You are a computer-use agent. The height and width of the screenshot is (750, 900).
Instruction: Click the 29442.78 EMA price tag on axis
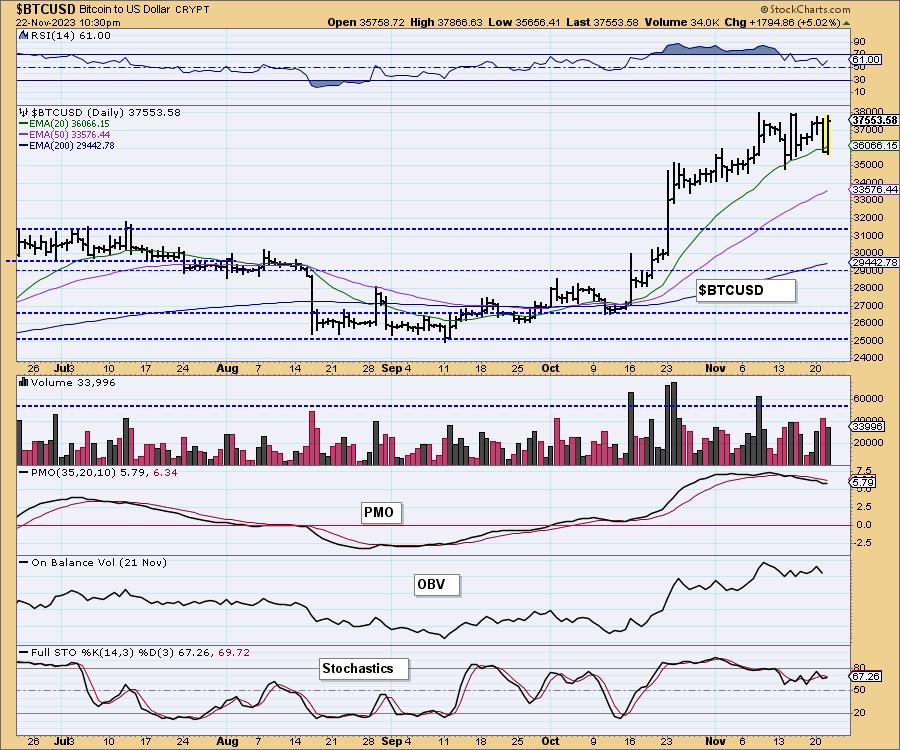tap(875, 262)
